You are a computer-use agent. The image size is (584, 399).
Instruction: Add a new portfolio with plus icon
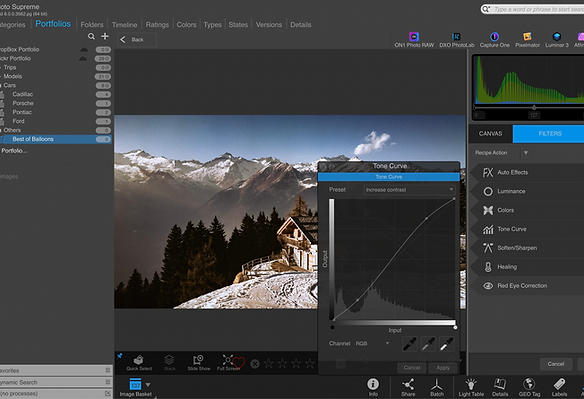click(105, 36)
